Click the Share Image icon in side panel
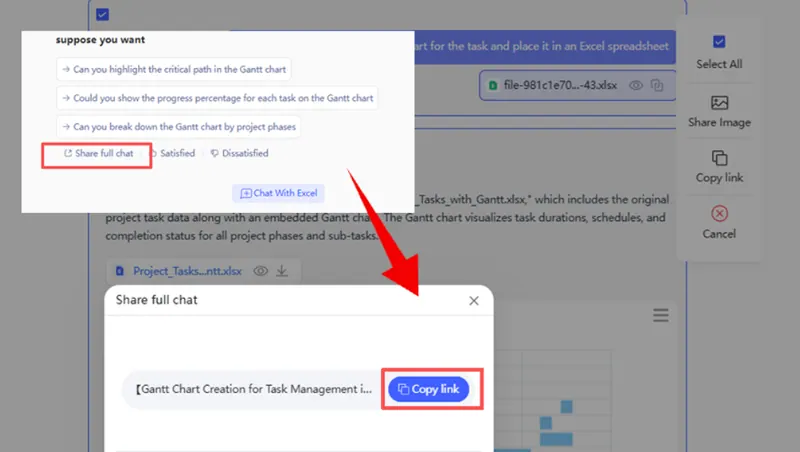 click(719, 103)
